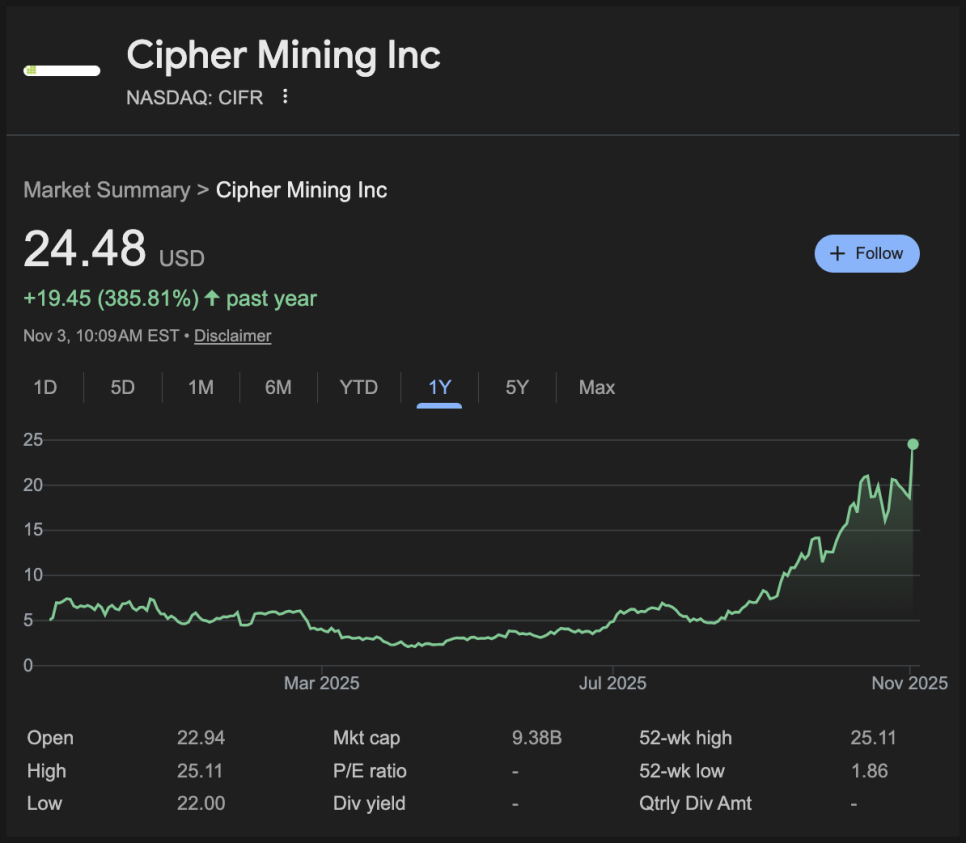The width and height of the screenshot is (966, 843).
Task: Click the 52-wk high value 25.11
Action: 873,738
